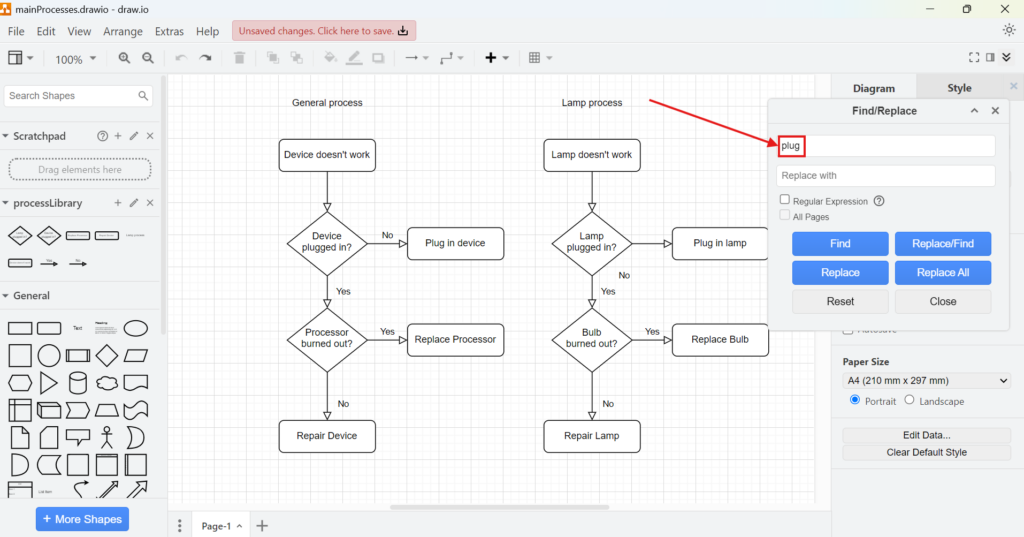Switch to the Style tab
The image size is (1024, 537).
point(959,88)
